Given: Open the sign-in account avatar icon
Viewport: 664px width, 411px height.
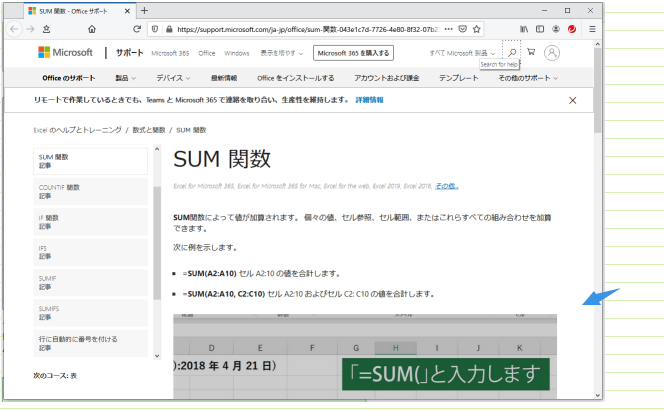Looking at the screenshot, I should [x=552, y=52].
